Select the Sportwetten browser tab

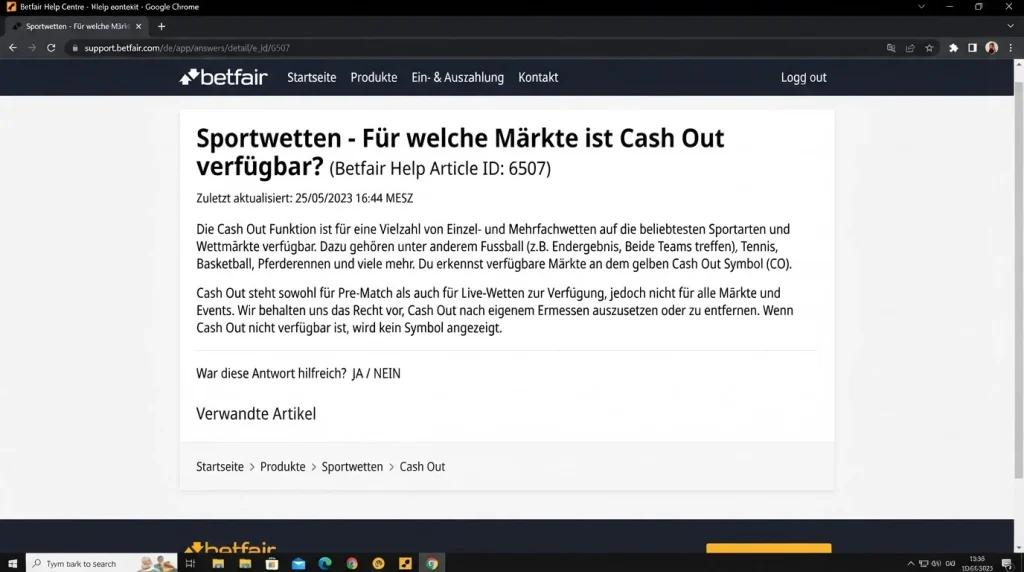tap(77, 26)
